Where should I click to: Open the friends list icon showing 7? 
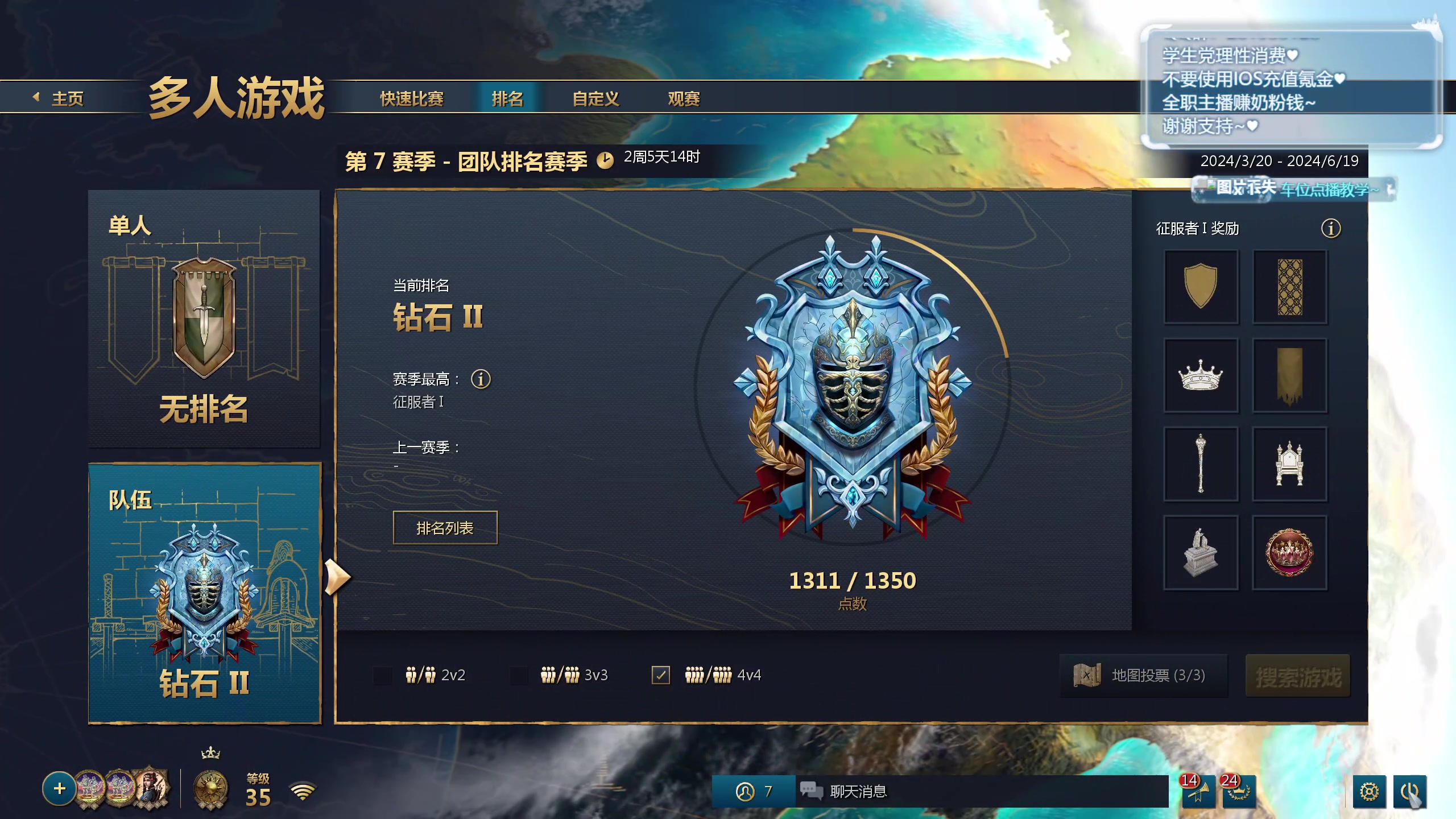(x=754, y=791)
